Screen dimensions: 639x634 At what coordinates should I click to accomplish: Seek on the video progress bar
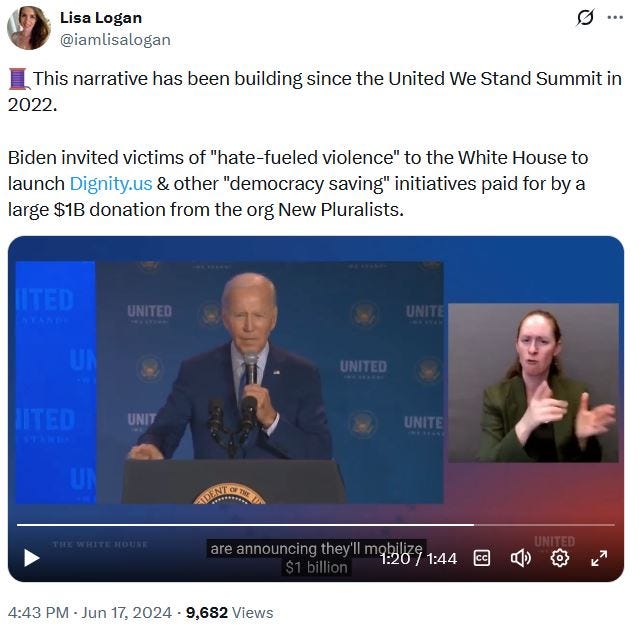(316, 525)
